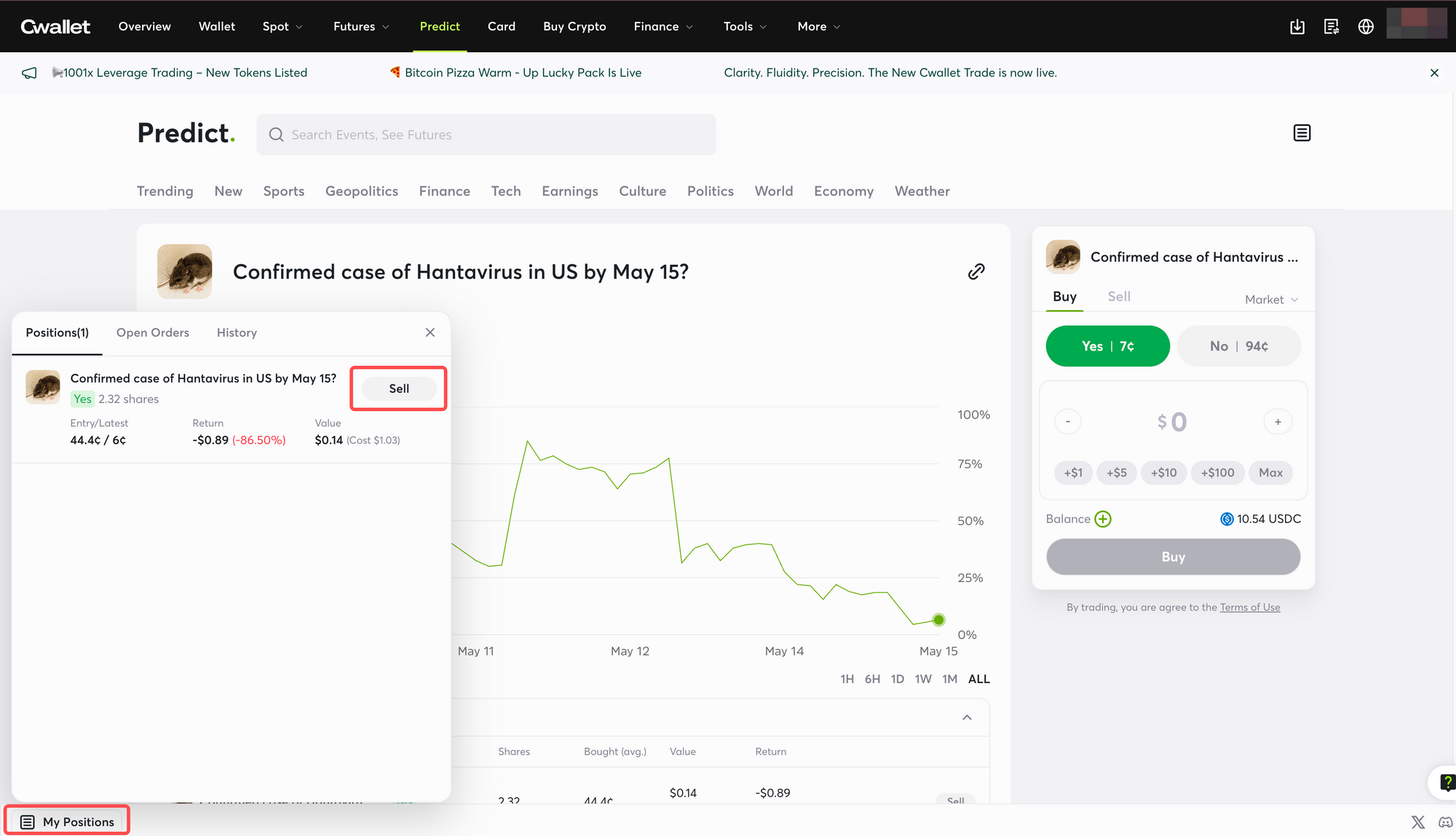Select the Yes 7¢ outcome option
The image size is (1456, 836).
[x=1107, y=346]
